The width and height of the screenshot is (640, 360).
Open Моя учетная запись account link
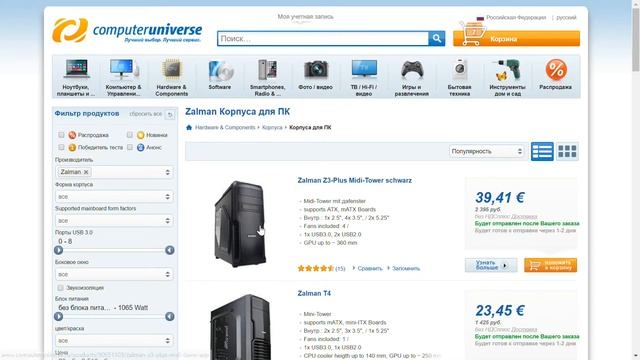point(305,17)
